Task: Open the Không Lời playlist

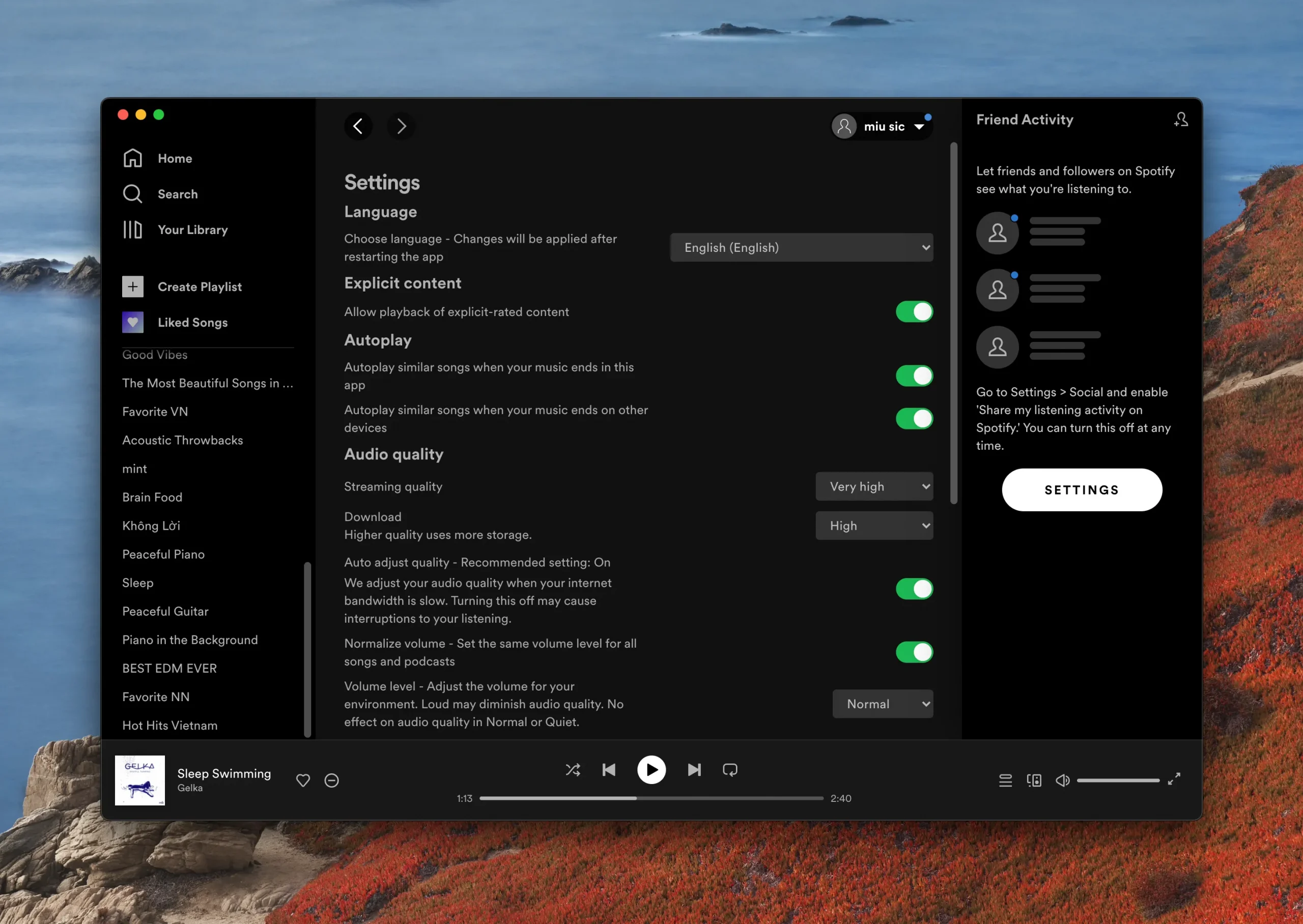Action: click(x=151, y=526)
